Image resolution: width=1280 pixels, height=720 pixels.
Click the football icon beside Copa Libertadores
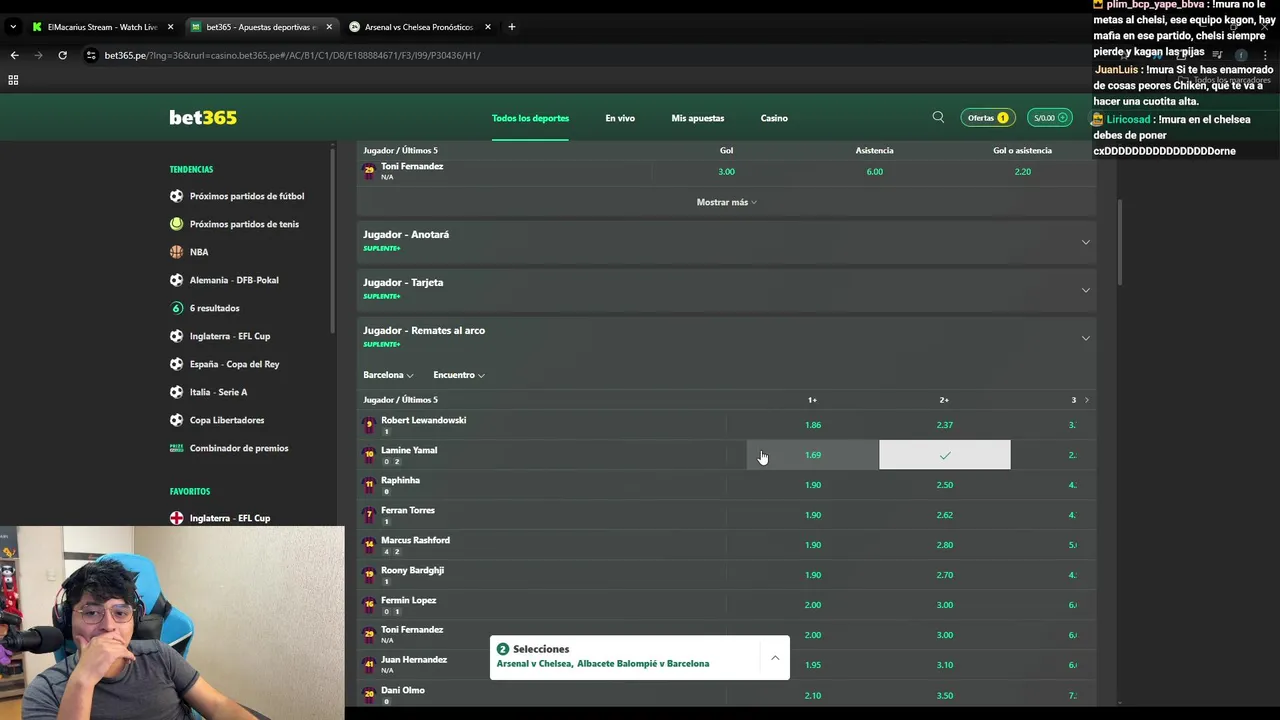pyautogui.click(x=177, y=420)
